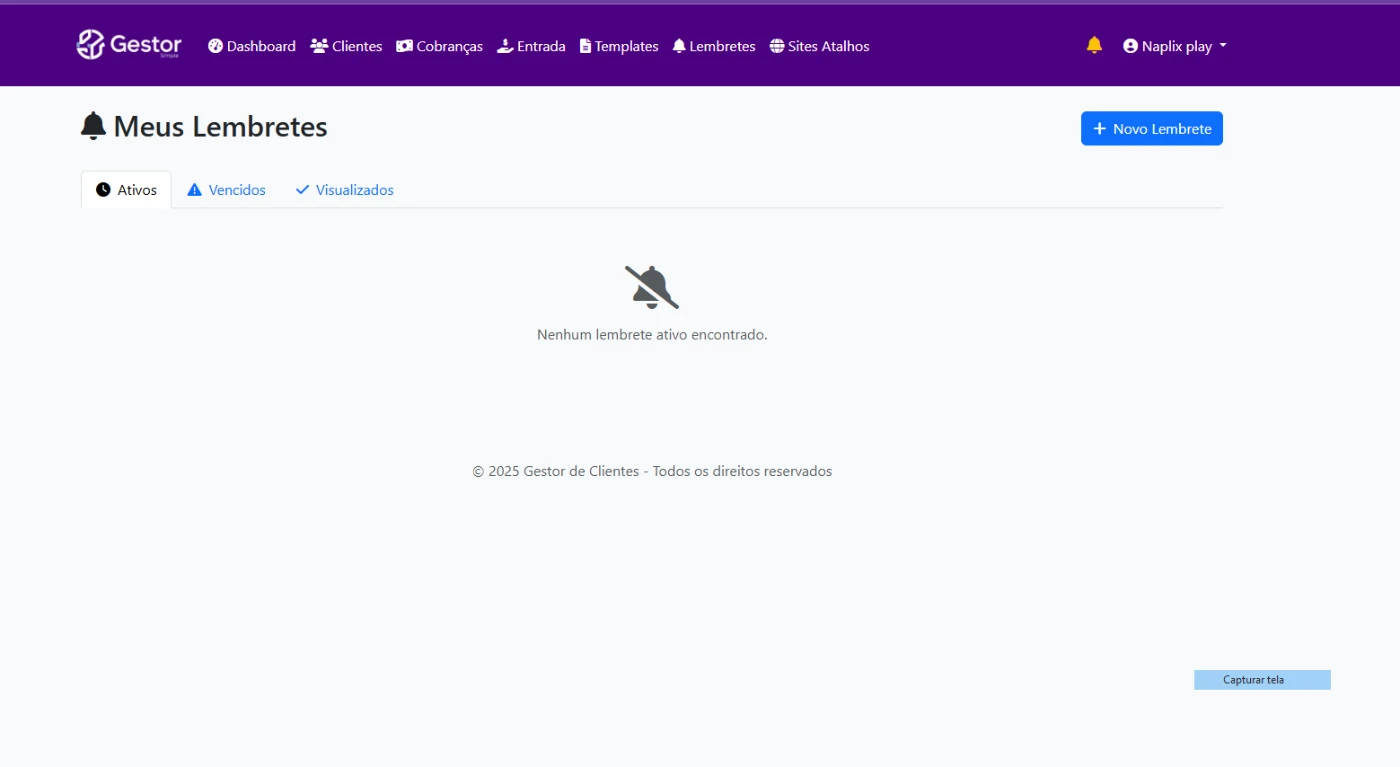Click the Lembretes bell in navbar
The width and height of the screenshot is (1400, 767).
point(679,46)
